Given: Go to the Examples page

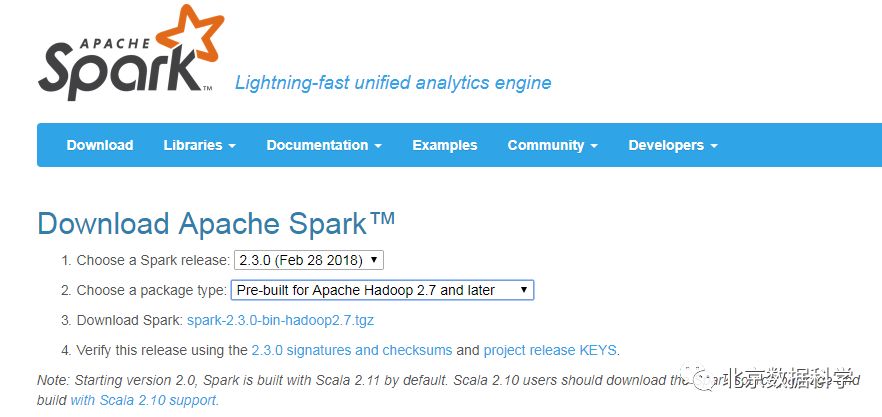Looking at the screenshot, I should [x=445, y=145].
